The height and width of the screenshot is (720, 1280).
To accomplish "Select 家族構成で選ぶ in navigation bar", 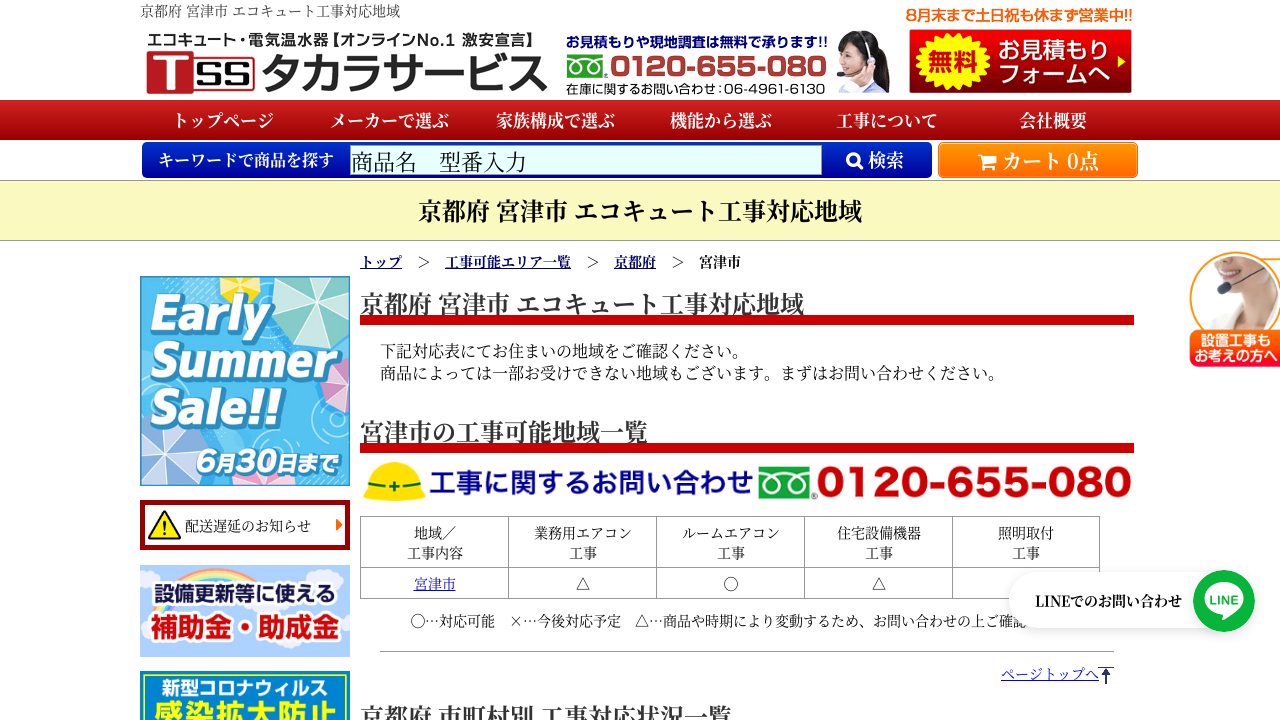I will [555, 121].
